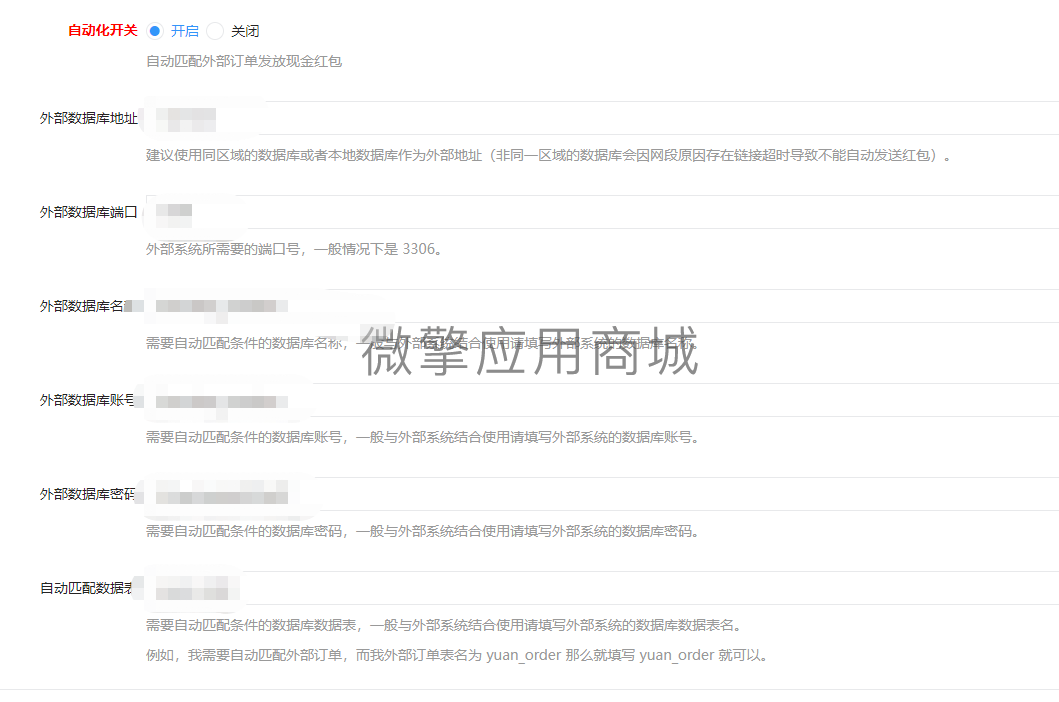Focus the 外部数据库账号 input field
1059x702 pixels.
[602, 400]
